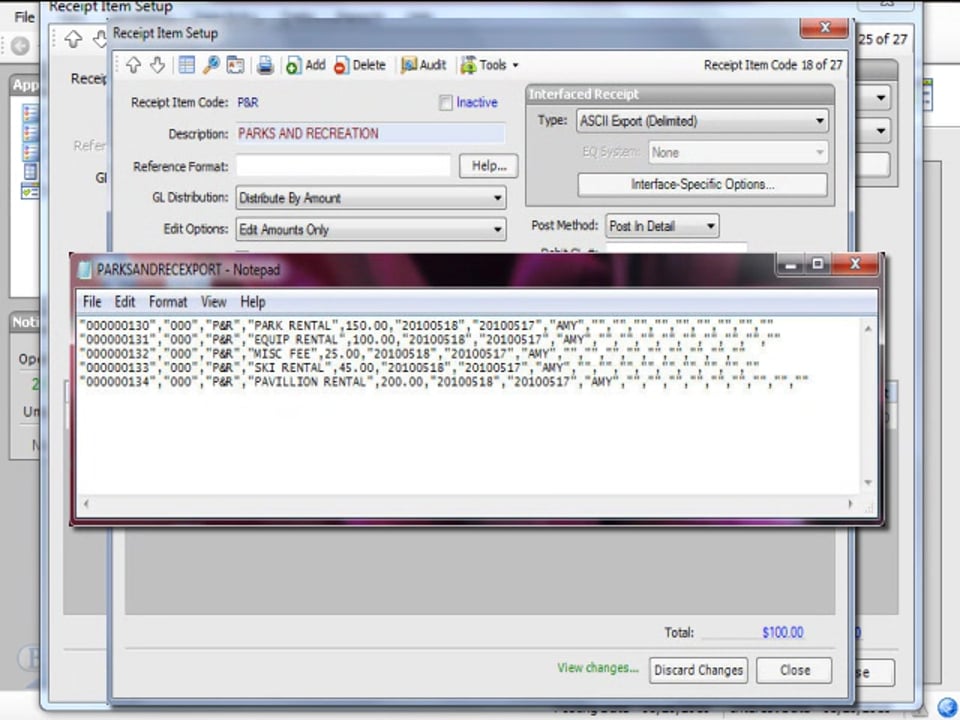Add a new receipt item
This screenshot has height=720, width=960.
306,65
